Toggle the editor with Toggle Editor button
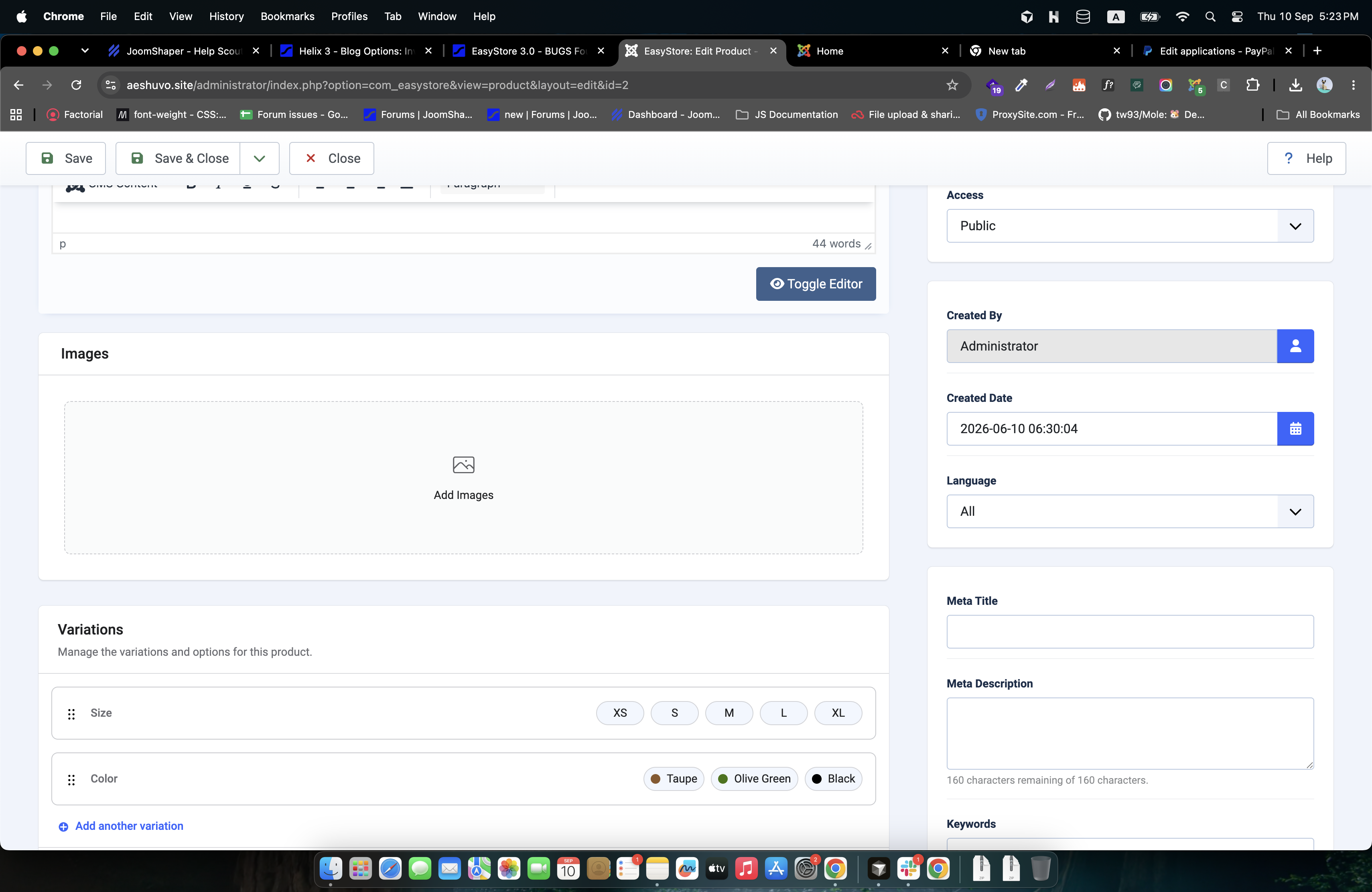 816,284
